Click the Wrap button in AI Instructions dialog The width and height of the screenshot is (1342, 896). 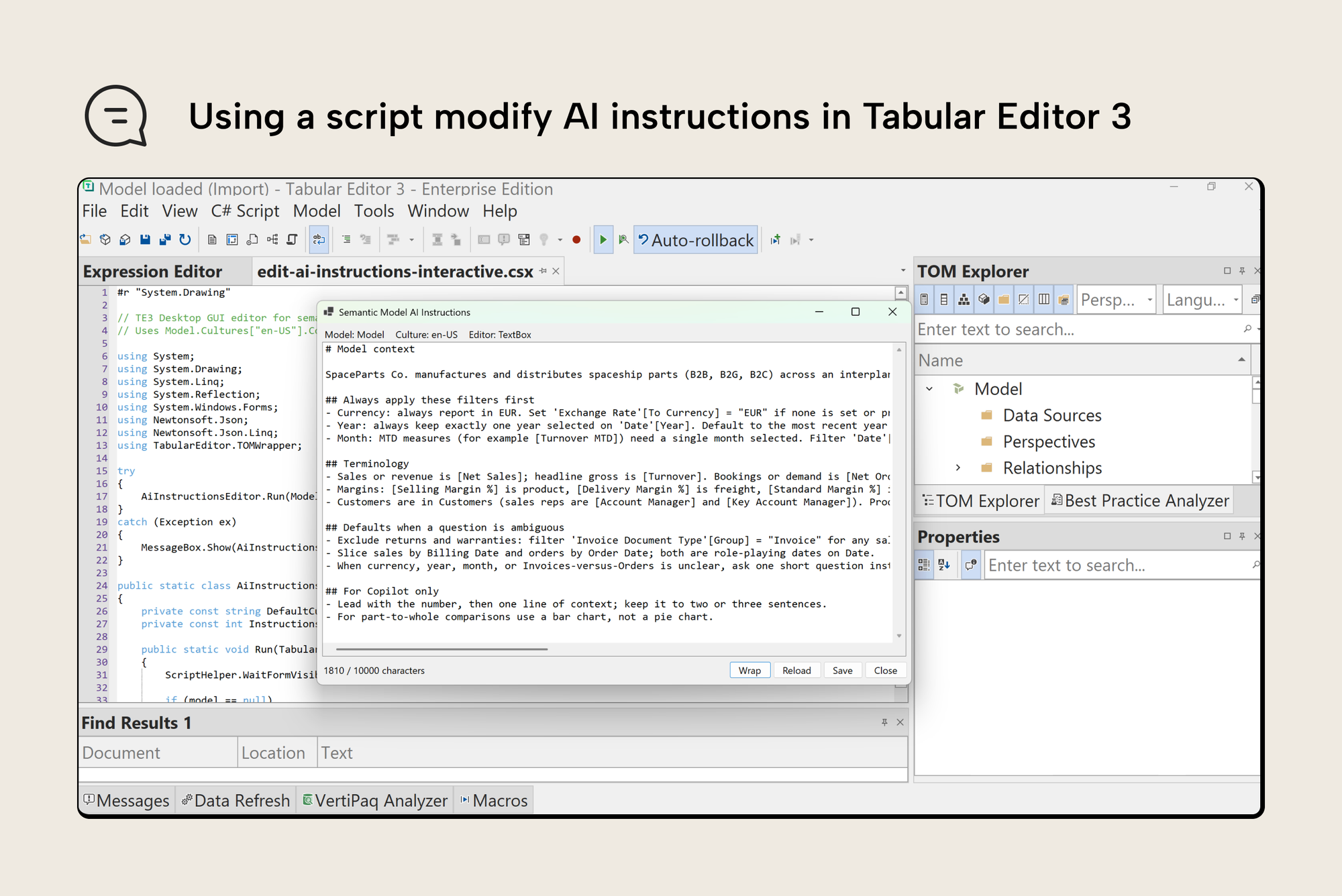point(750,670)
